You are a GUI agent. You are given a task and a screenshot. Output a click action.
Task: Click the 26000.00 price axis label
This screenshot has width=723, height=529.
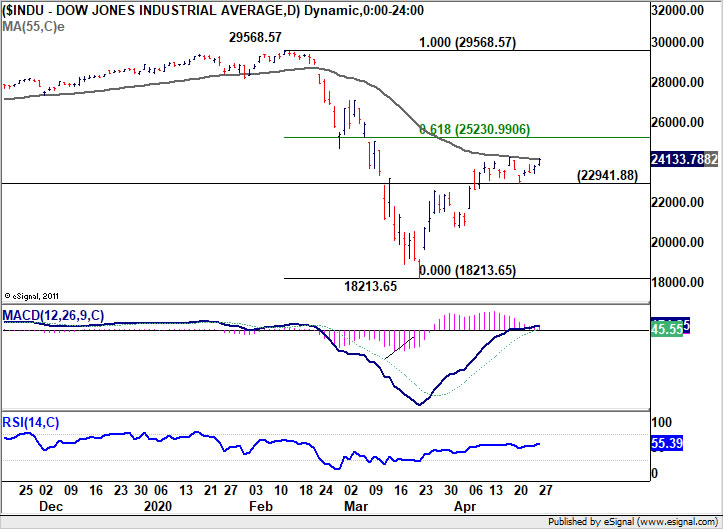[x=677, y=122]
